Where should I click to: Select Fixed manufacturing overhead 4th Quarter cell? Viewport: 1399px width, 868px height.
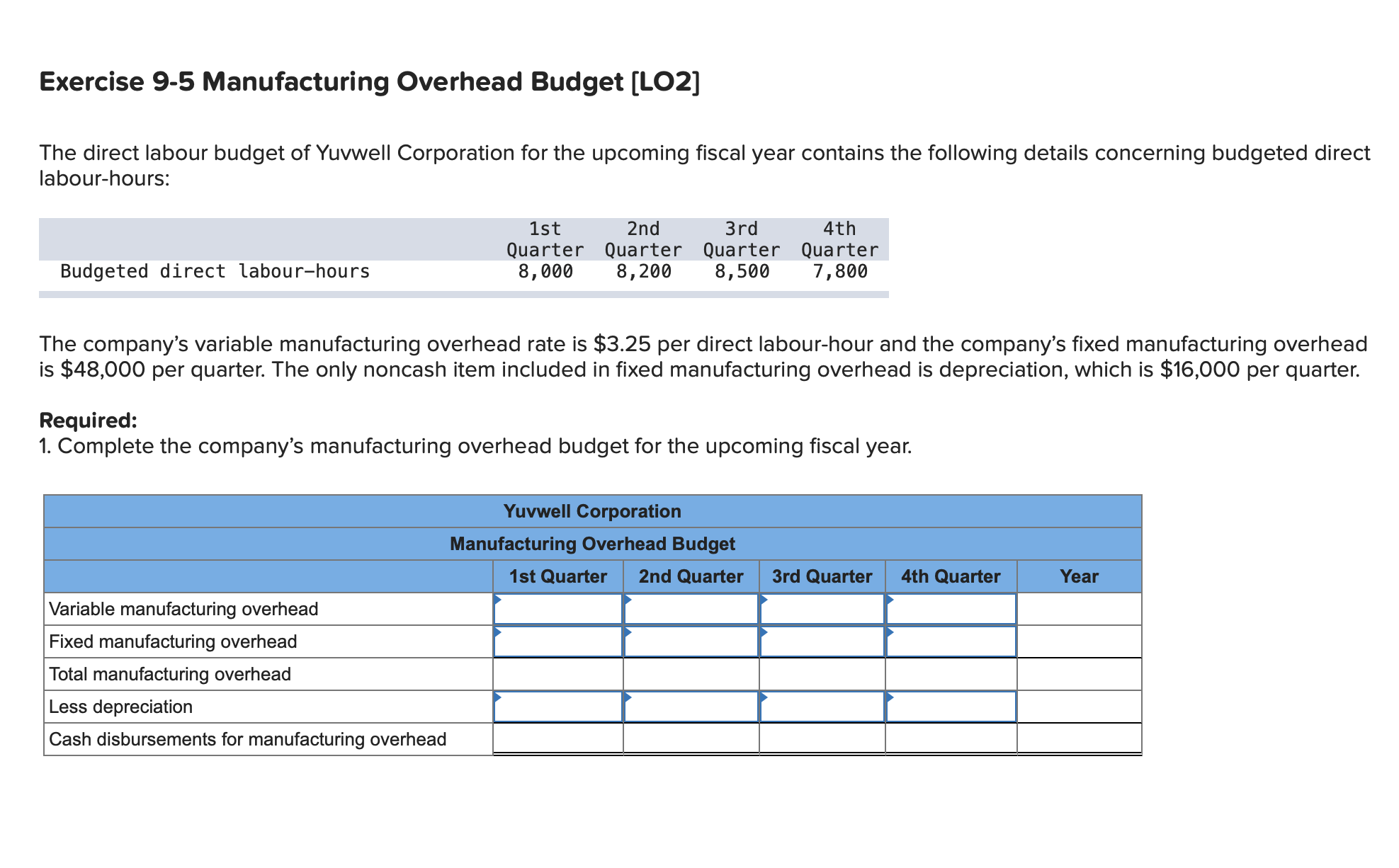951,641
